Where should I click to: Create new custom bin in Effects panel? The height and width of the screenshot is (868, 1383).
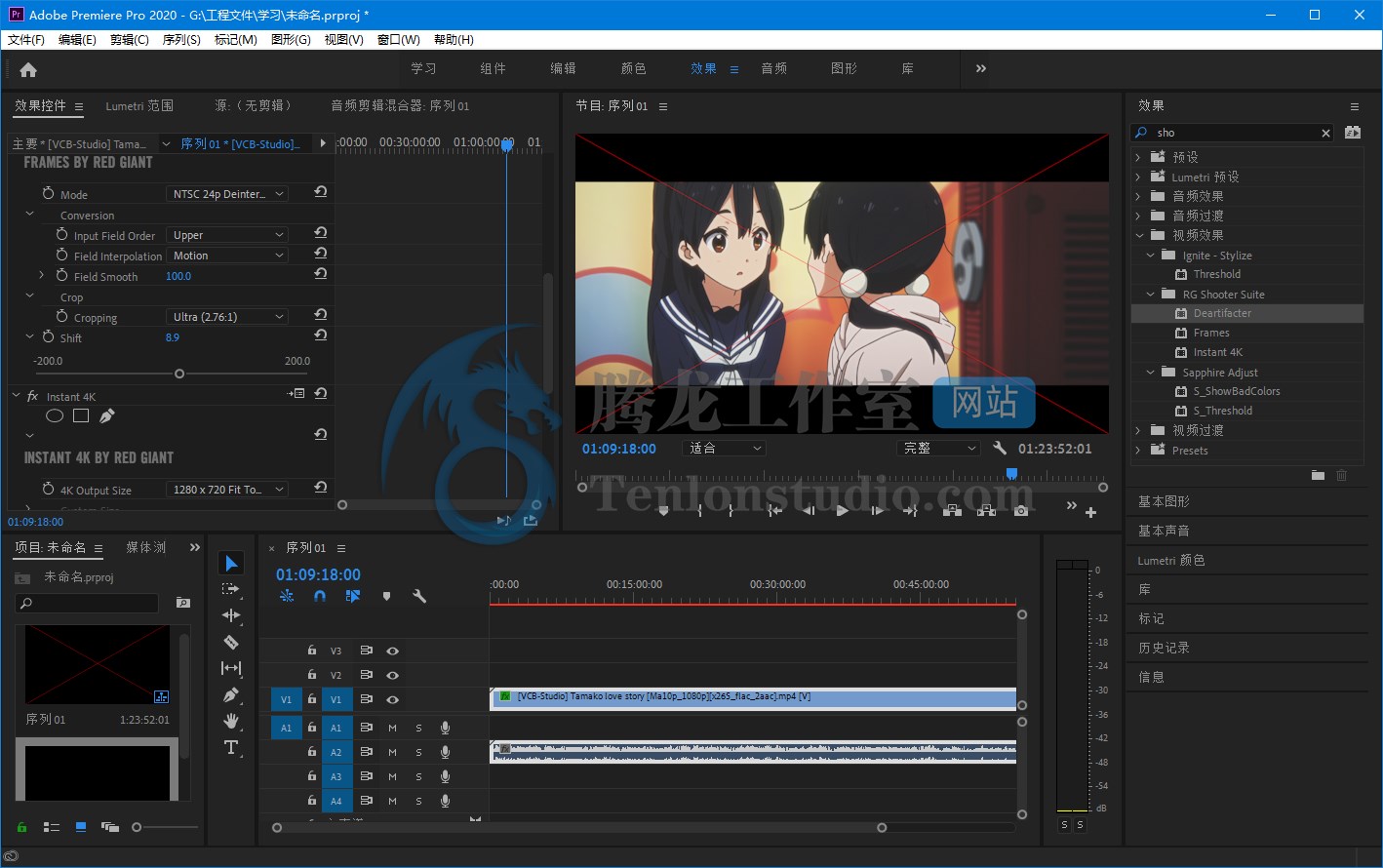coord(1318,475)
